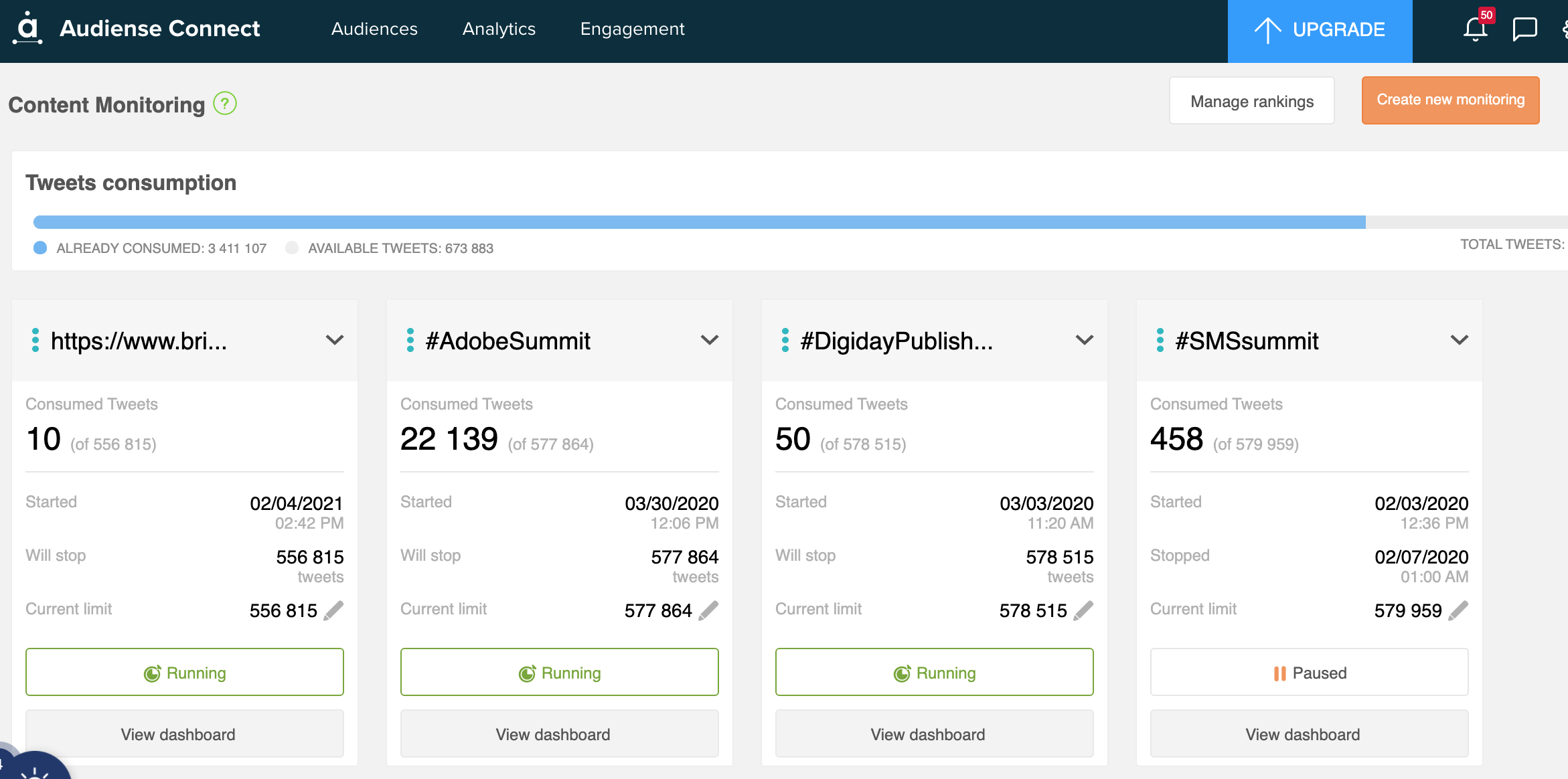1568x779 pixels.
Task: Open the Analytics menu
Action: (x=499, y=29)
